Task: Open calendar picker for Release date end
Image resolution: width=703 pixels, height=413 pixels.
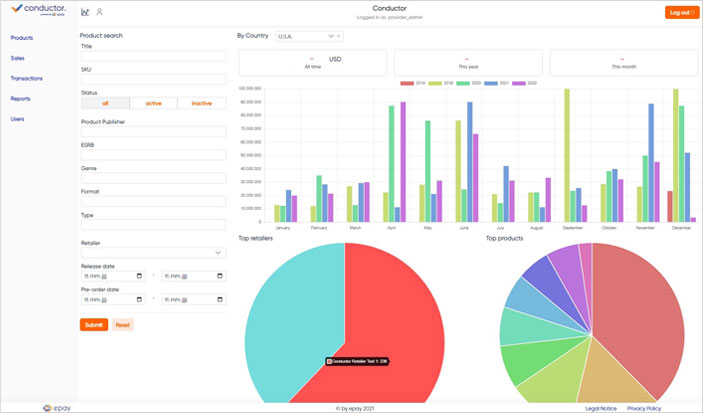Action: coord(220,276)
